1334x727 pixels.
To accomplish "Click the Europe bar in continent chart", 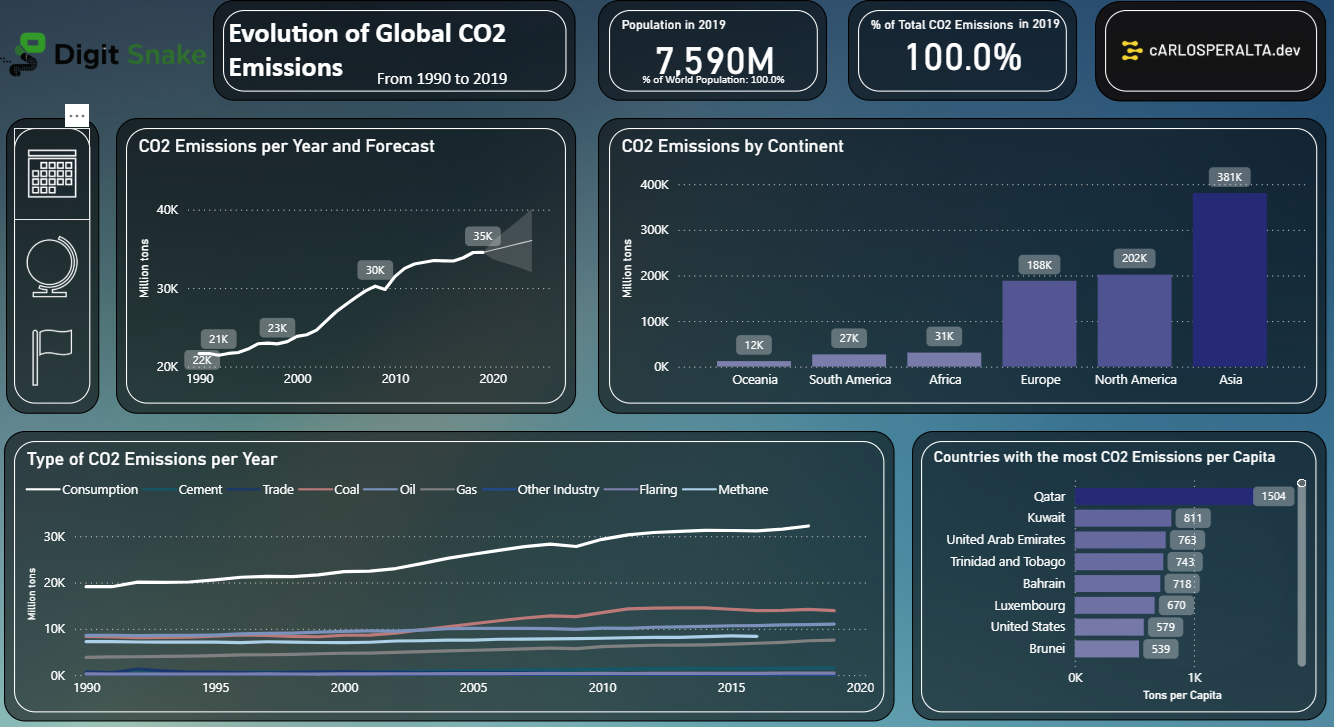I will point(1039,323).
